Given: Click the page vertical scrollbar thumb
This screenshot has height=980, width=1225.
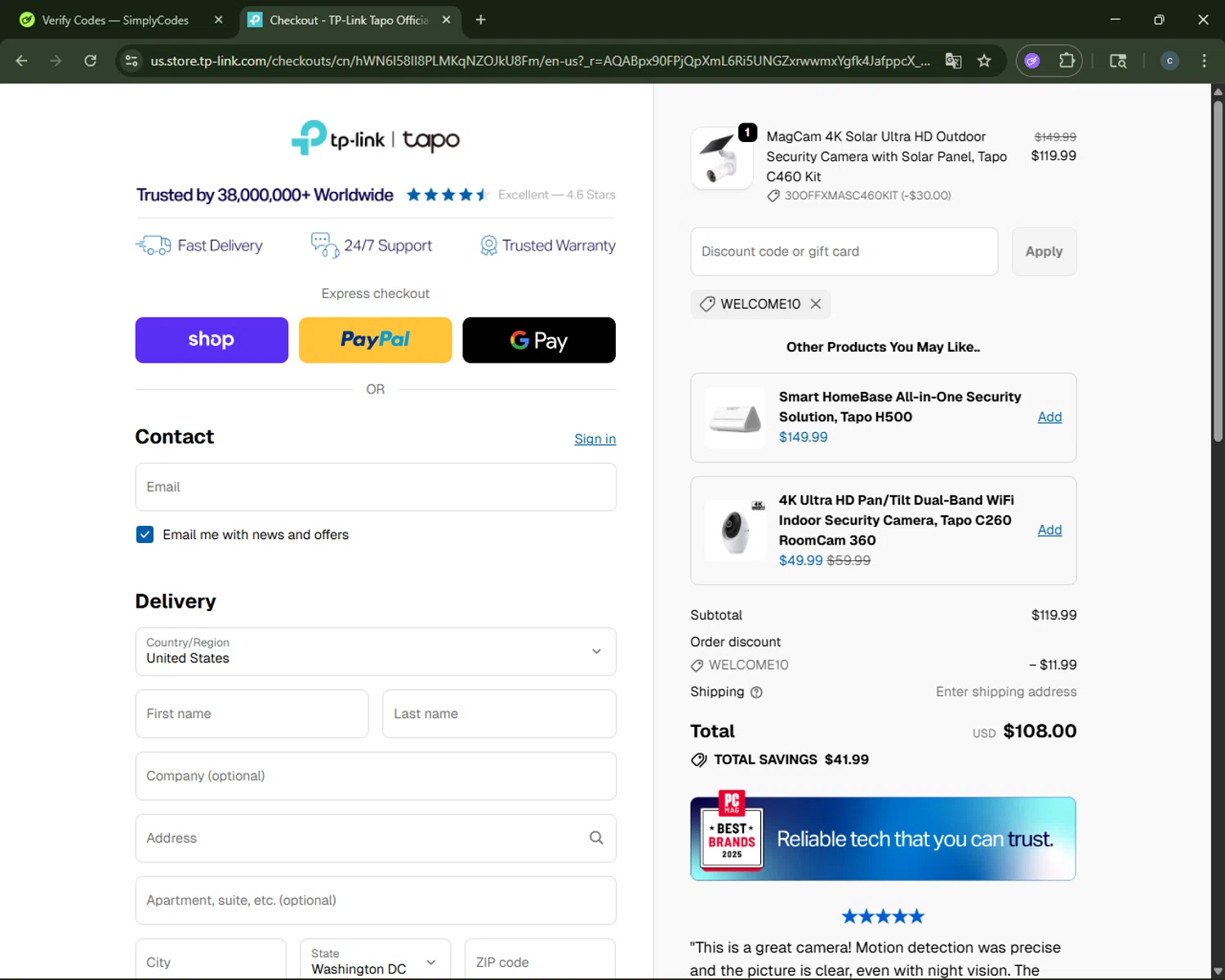Looking at the screenshot, I should [x=1218, y=269].
